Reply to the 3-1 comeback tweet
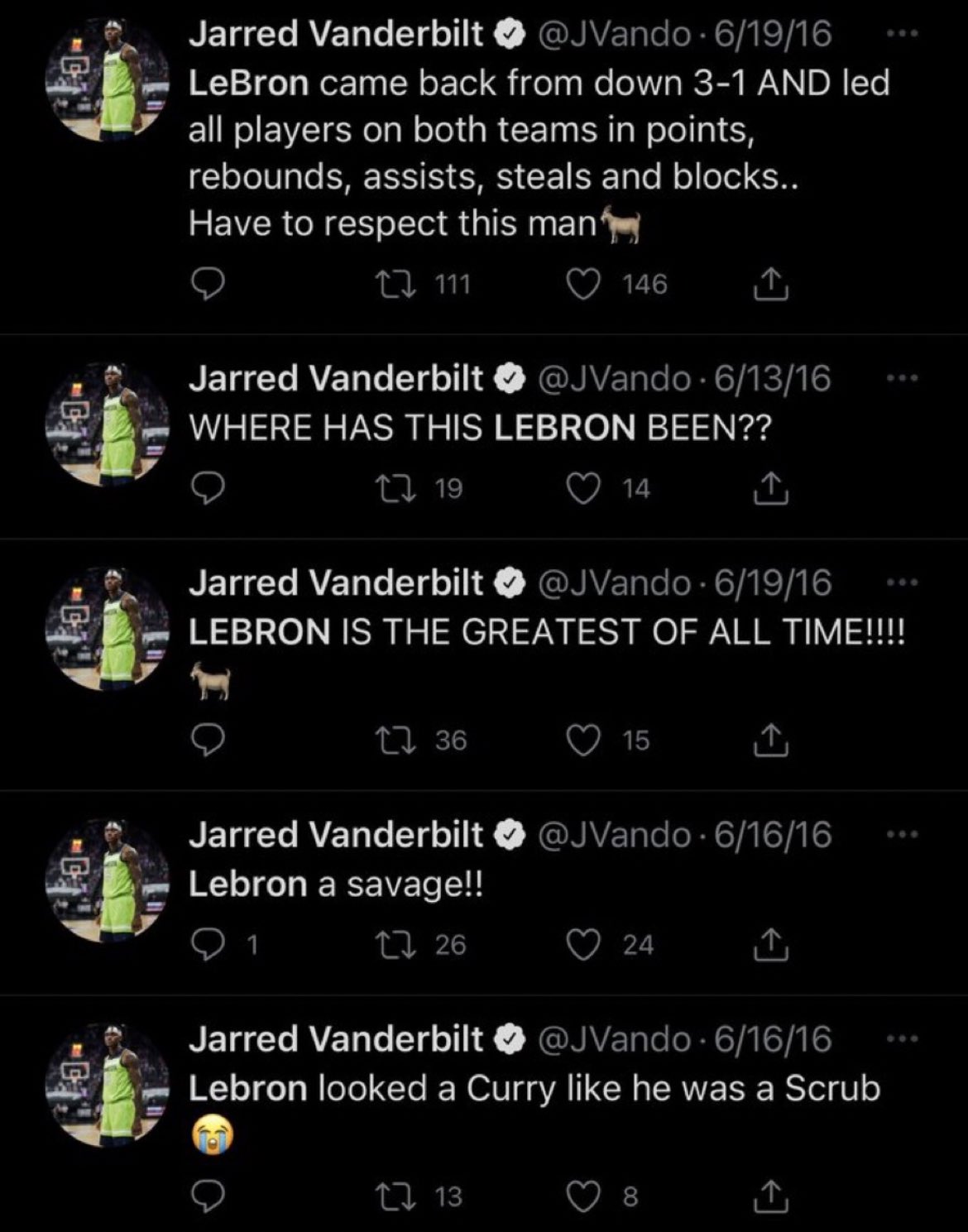The height and width of the screenshot is (1232, 968). 208,285
